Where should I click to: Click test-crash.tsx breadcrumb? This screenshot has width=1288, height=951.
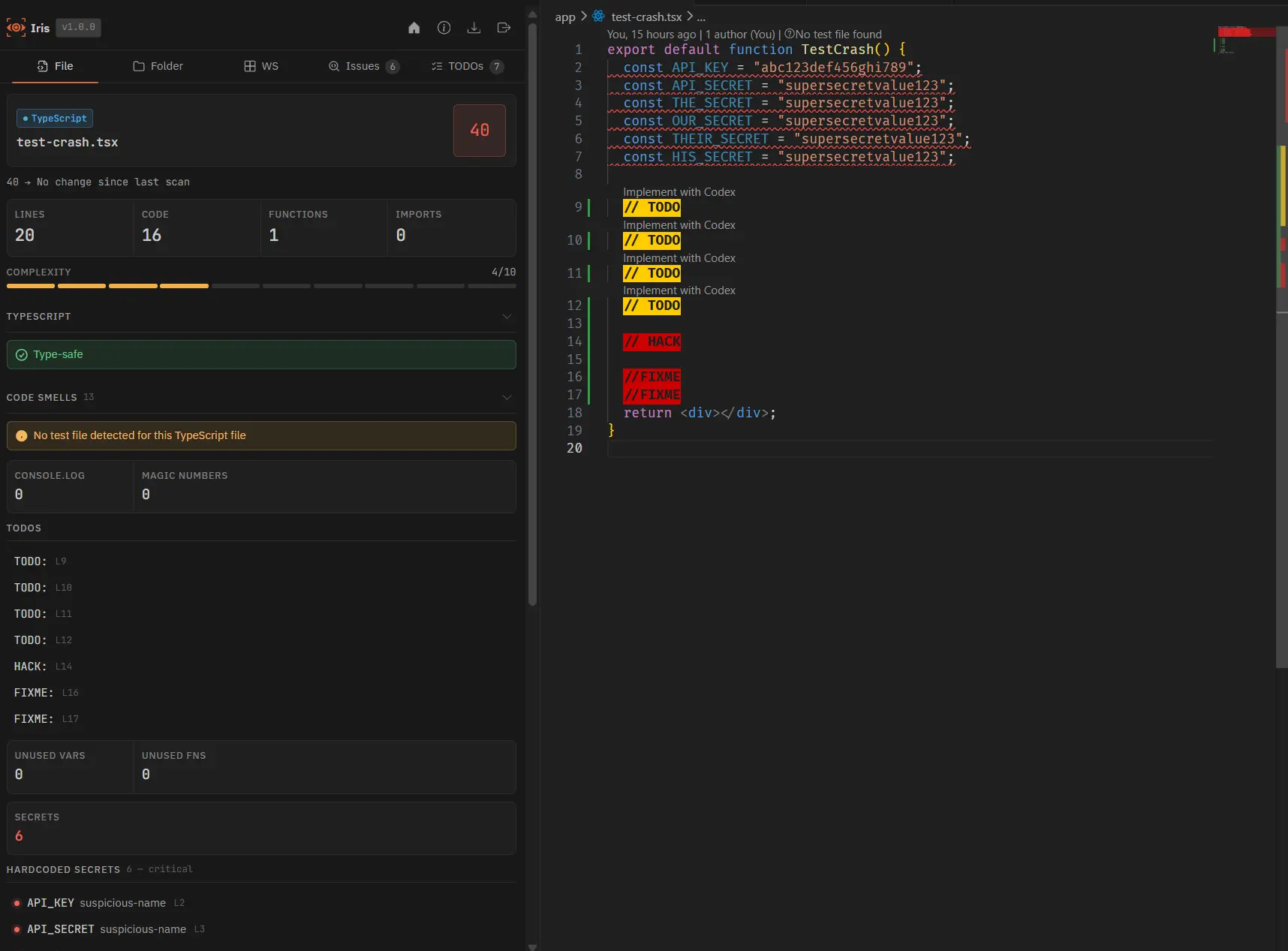point(646,17)
